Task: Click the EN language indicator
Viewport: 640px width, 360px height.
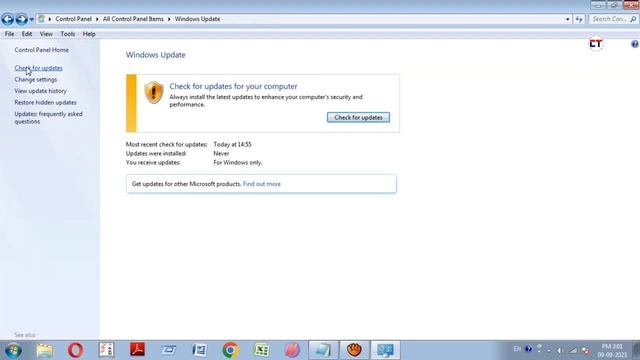Action: [x=517, y=349]
